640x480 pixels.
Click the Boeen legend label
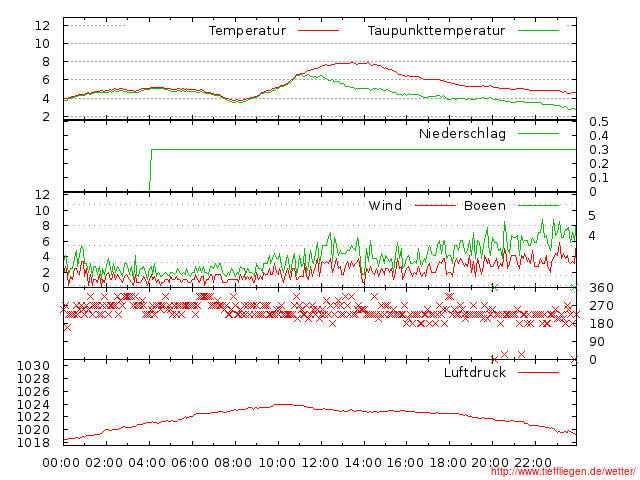point(485,205)
